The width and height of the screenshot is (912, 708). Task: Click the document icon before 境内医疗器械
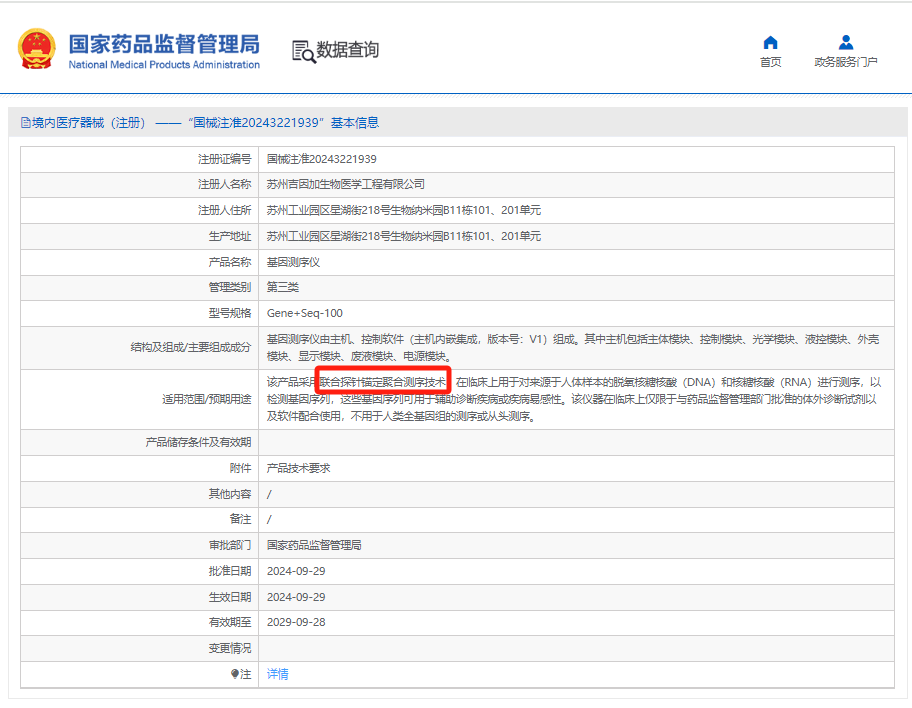pyautogui.click(x=26, y=123)
